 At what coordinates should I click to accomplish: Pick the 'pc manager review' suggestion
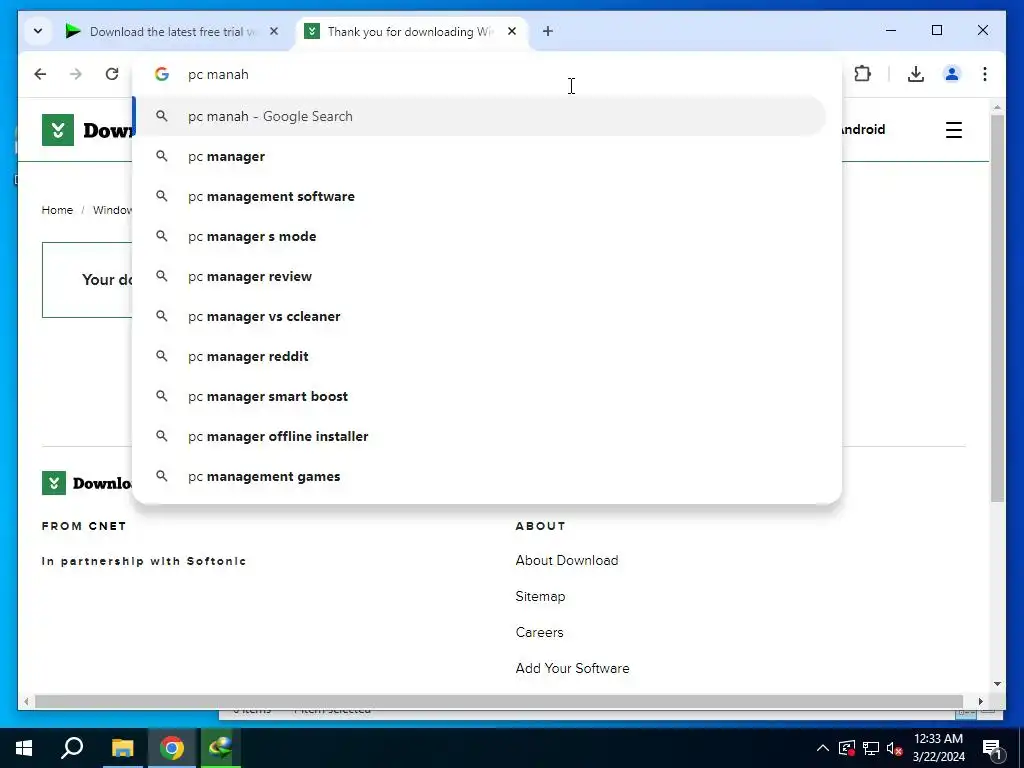(x=480, y=276)
